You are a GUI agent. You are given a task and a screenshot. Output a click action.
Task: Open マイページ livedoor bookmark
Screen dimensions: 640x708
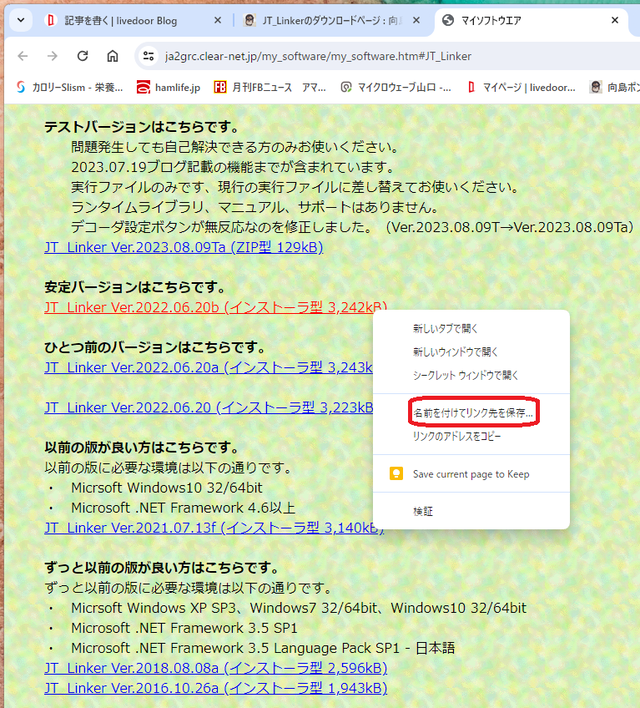coord(521,87)
